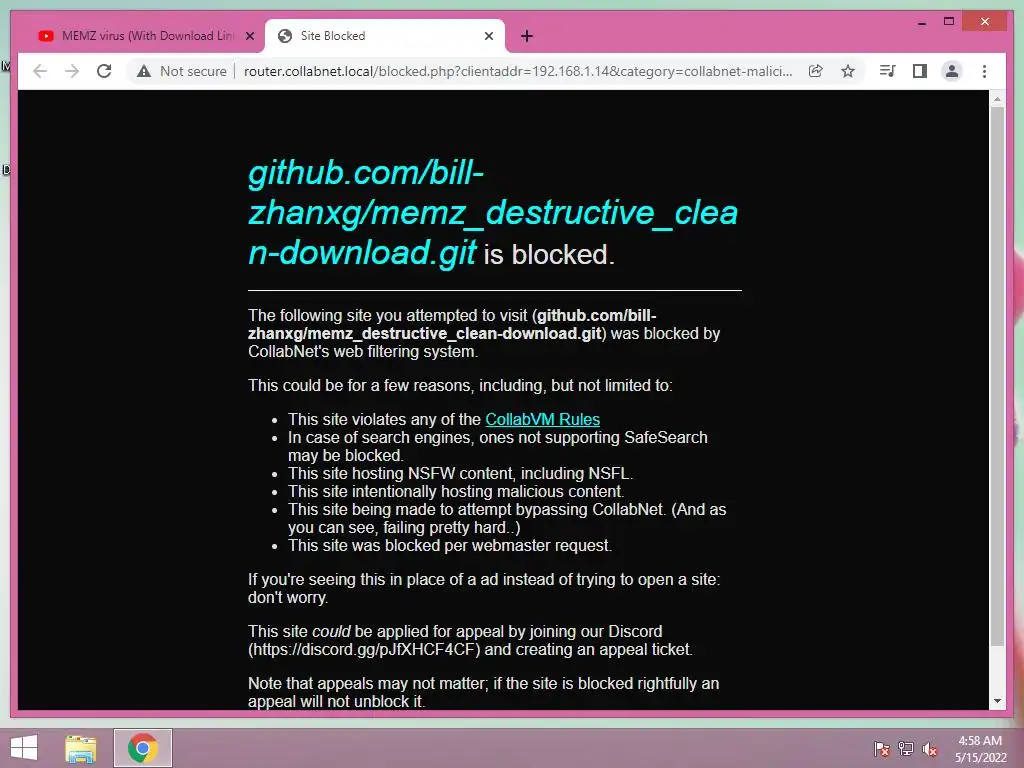Viewport: 1024px width, 768px height.
Task: Click the address bar URL
Action: pyautogui.click(x=518, y=71)
